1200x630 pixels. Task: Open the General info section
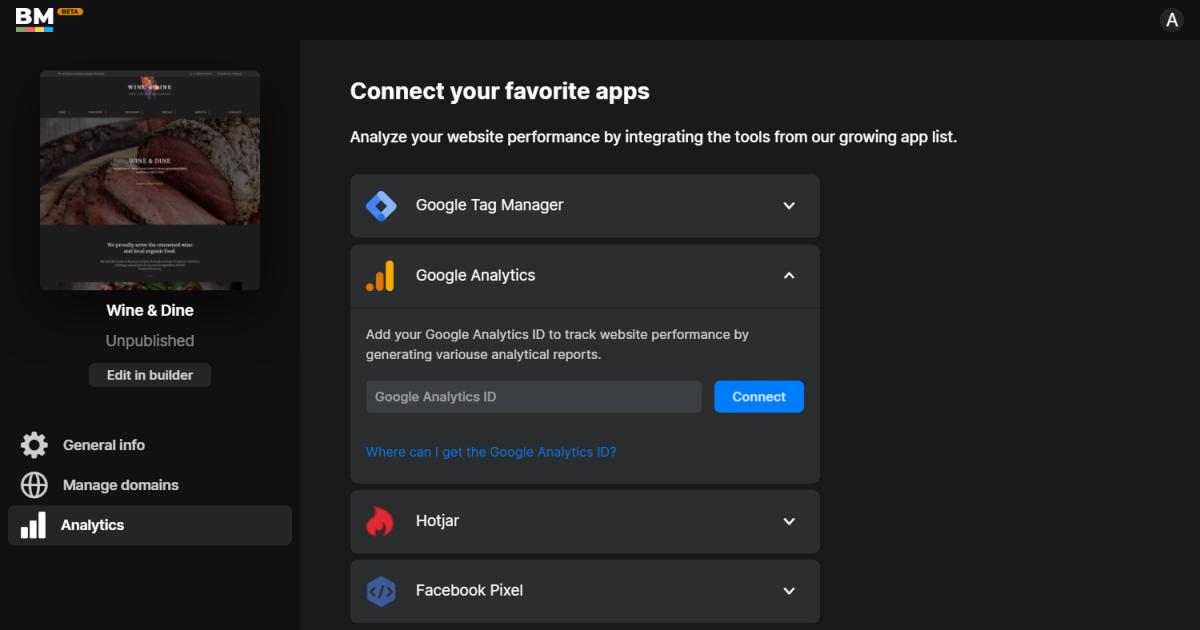[x=103, y=444]
